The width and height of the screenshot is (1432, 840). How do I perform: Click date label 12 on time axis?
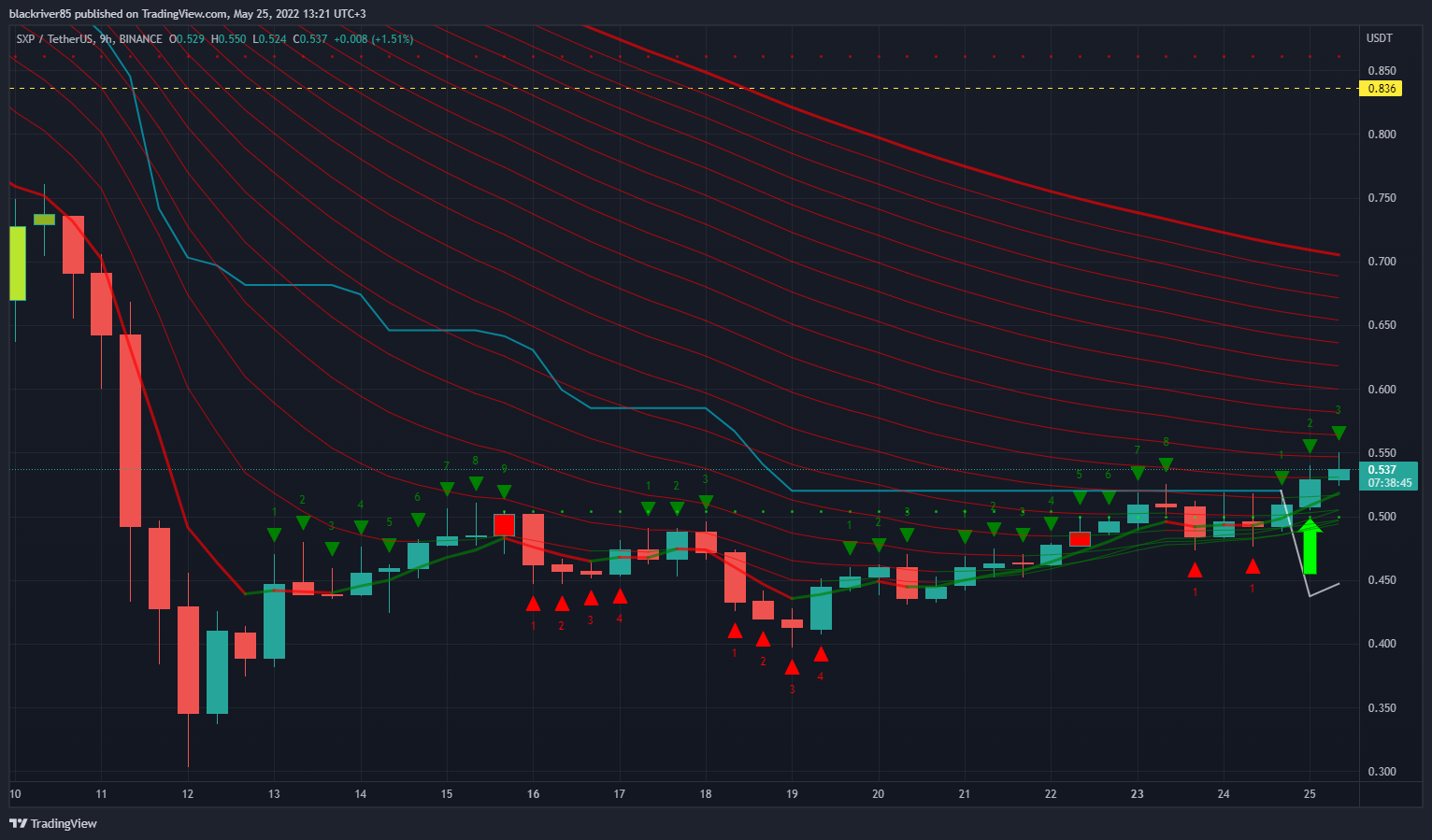188,794
